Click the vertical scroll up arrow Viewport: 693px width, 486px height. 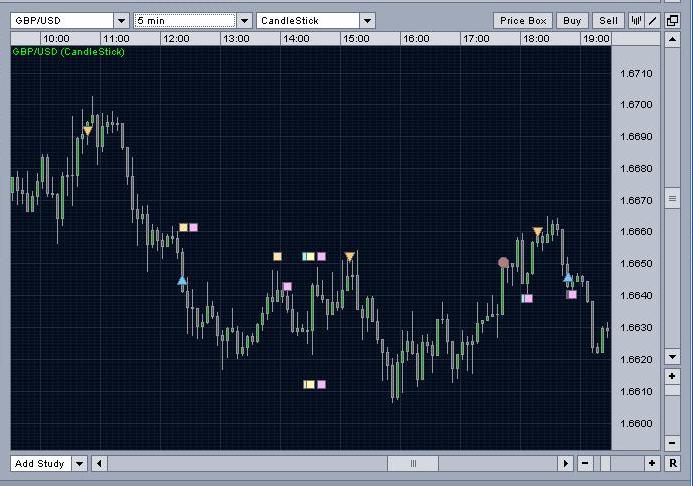[x=672, y=39]
